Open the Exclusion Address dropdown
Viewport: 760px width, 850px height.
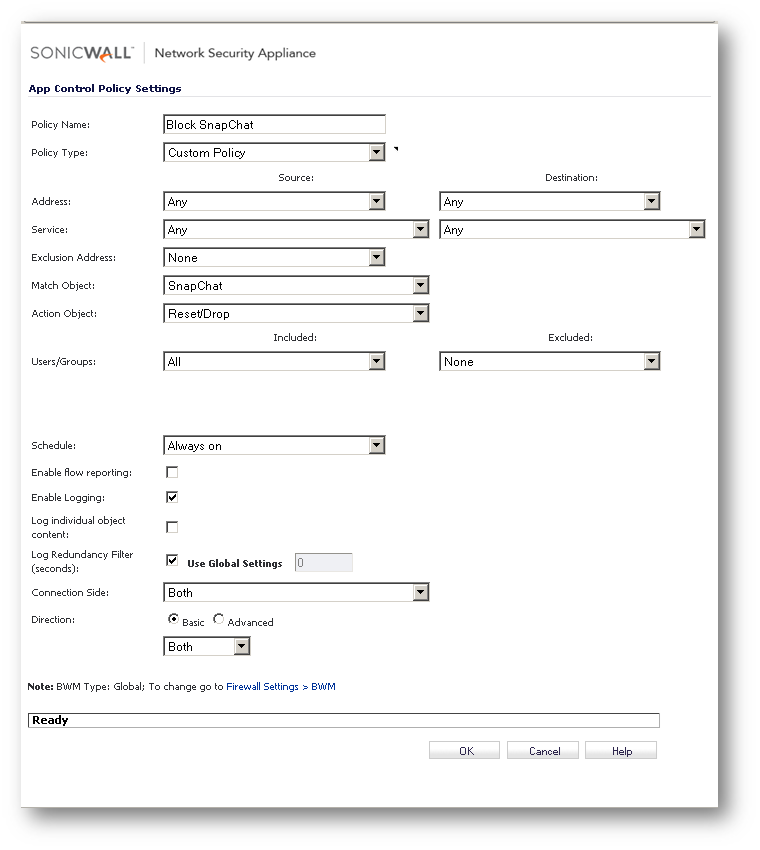point(274,257)
